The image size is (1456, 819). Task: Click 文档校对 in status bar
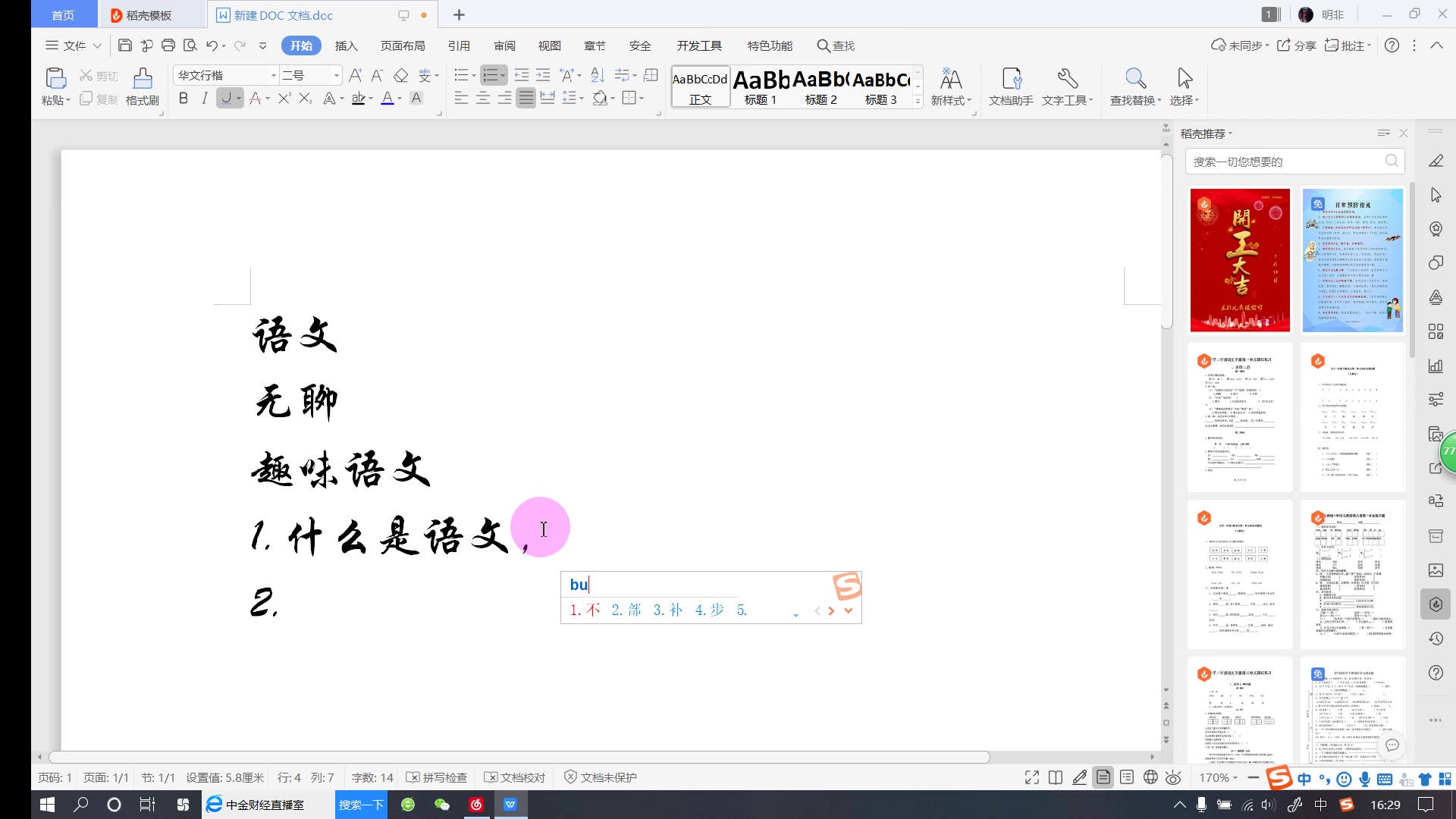coord(515,777)
